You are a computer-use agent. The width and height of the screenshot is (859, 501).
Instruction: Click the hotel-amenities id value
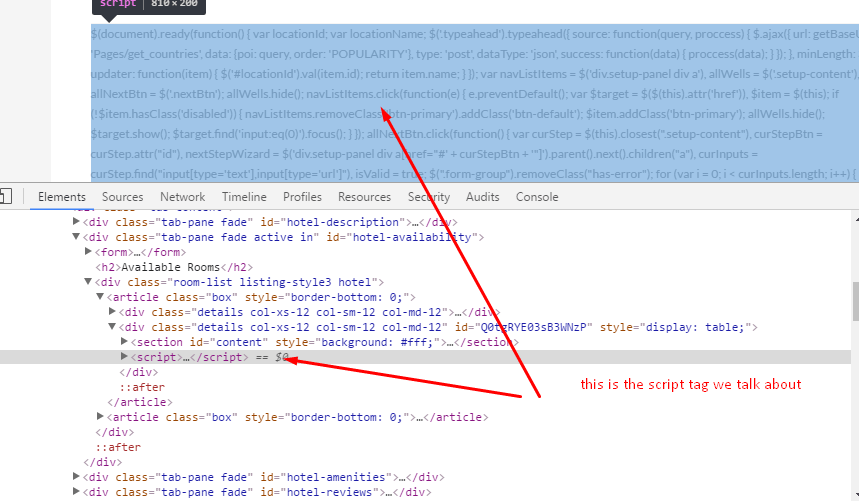[x=336, y=477]
